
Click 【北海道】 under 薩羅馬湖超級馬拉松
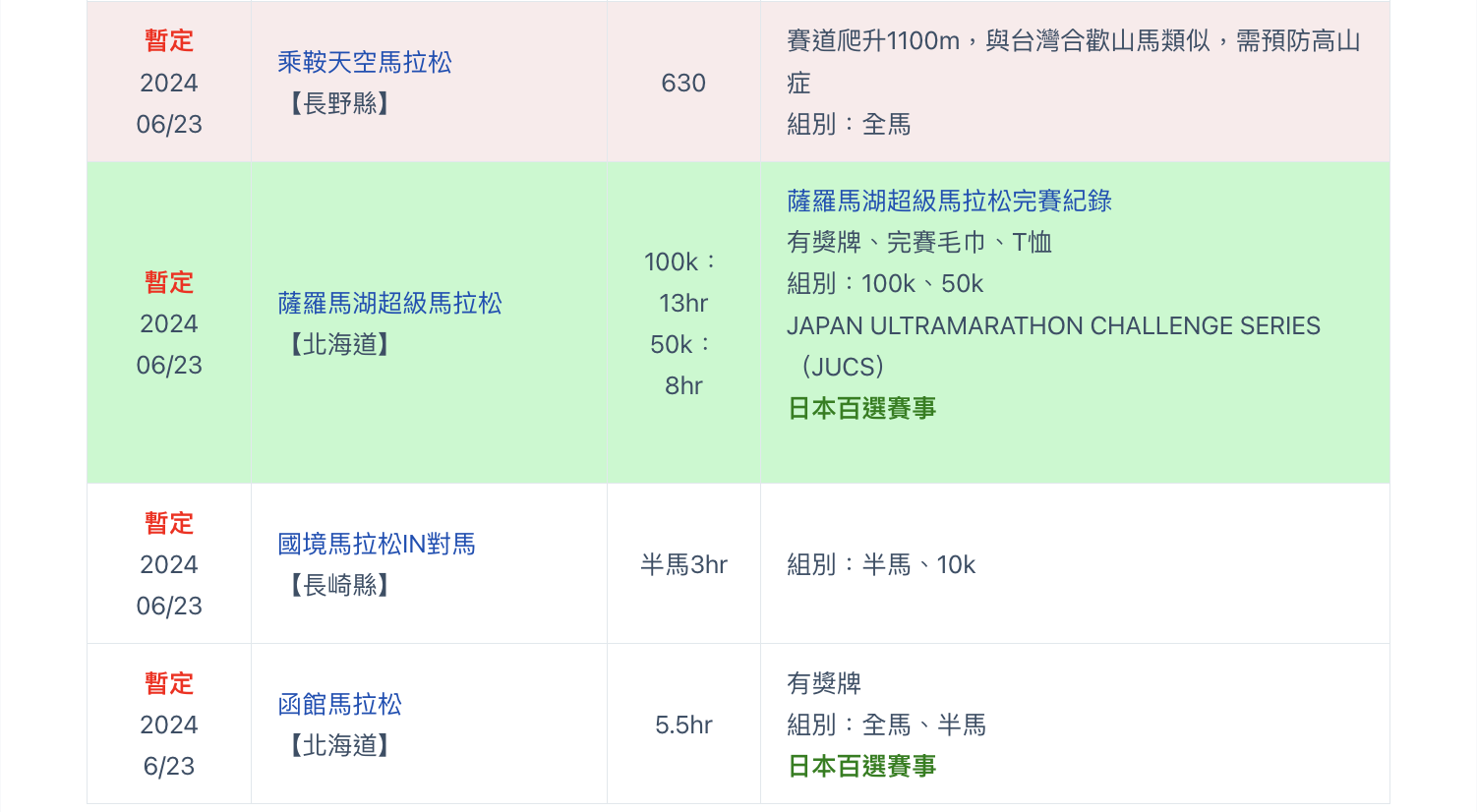pos(339,345)
